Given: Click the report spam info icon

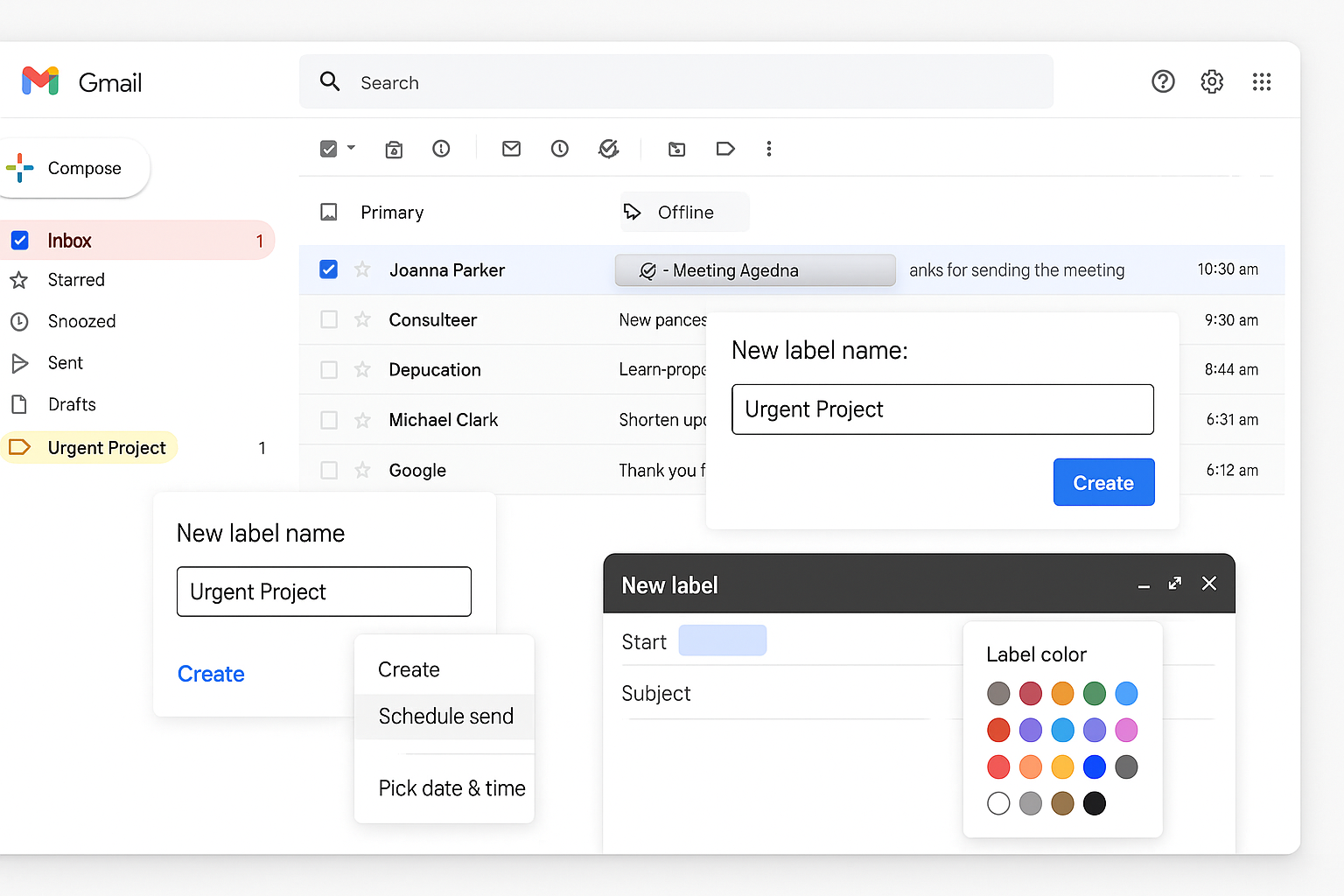Looking at the screenshot, I should [441, 149].
